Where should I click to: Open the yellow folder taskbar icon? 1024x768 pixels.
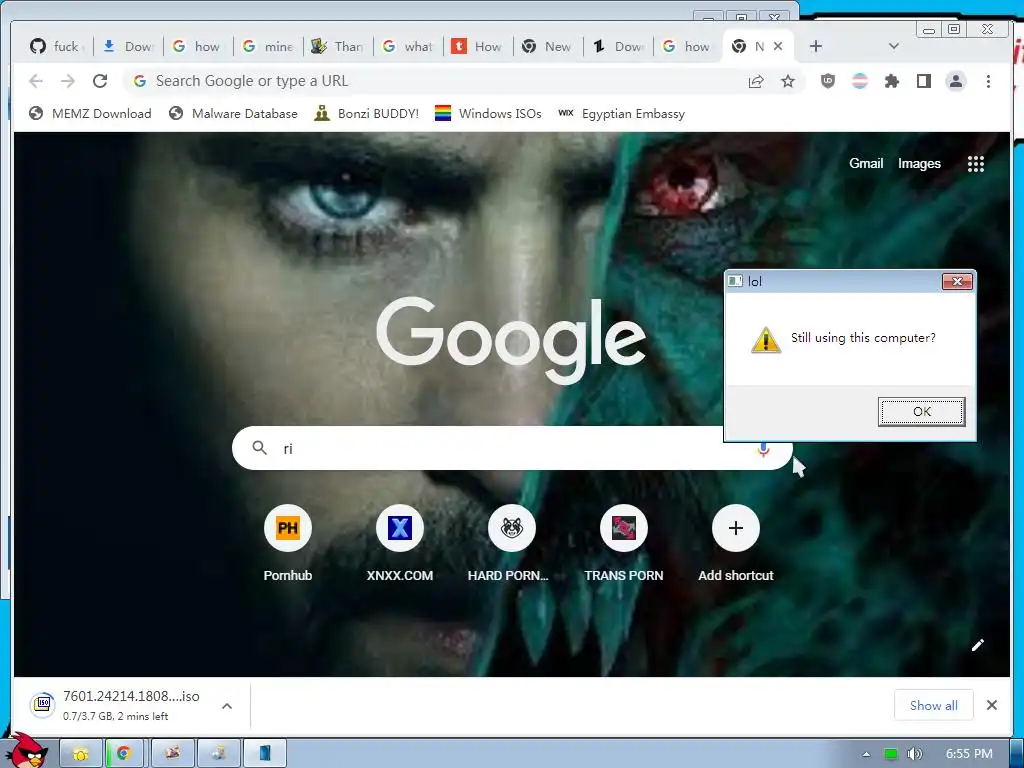coord(81,754)
